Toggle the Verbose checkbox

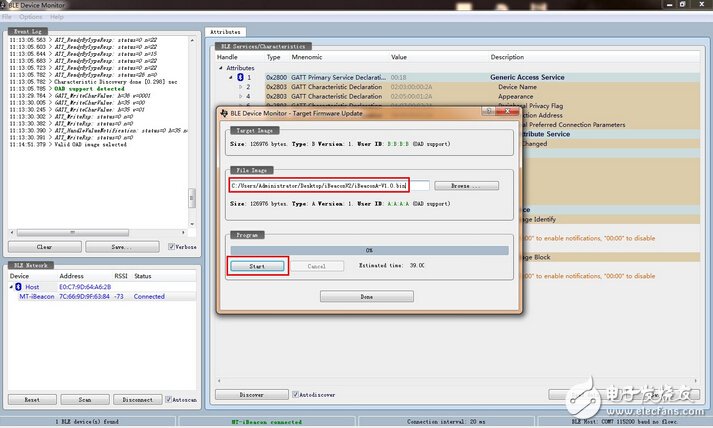click(171, 247)
